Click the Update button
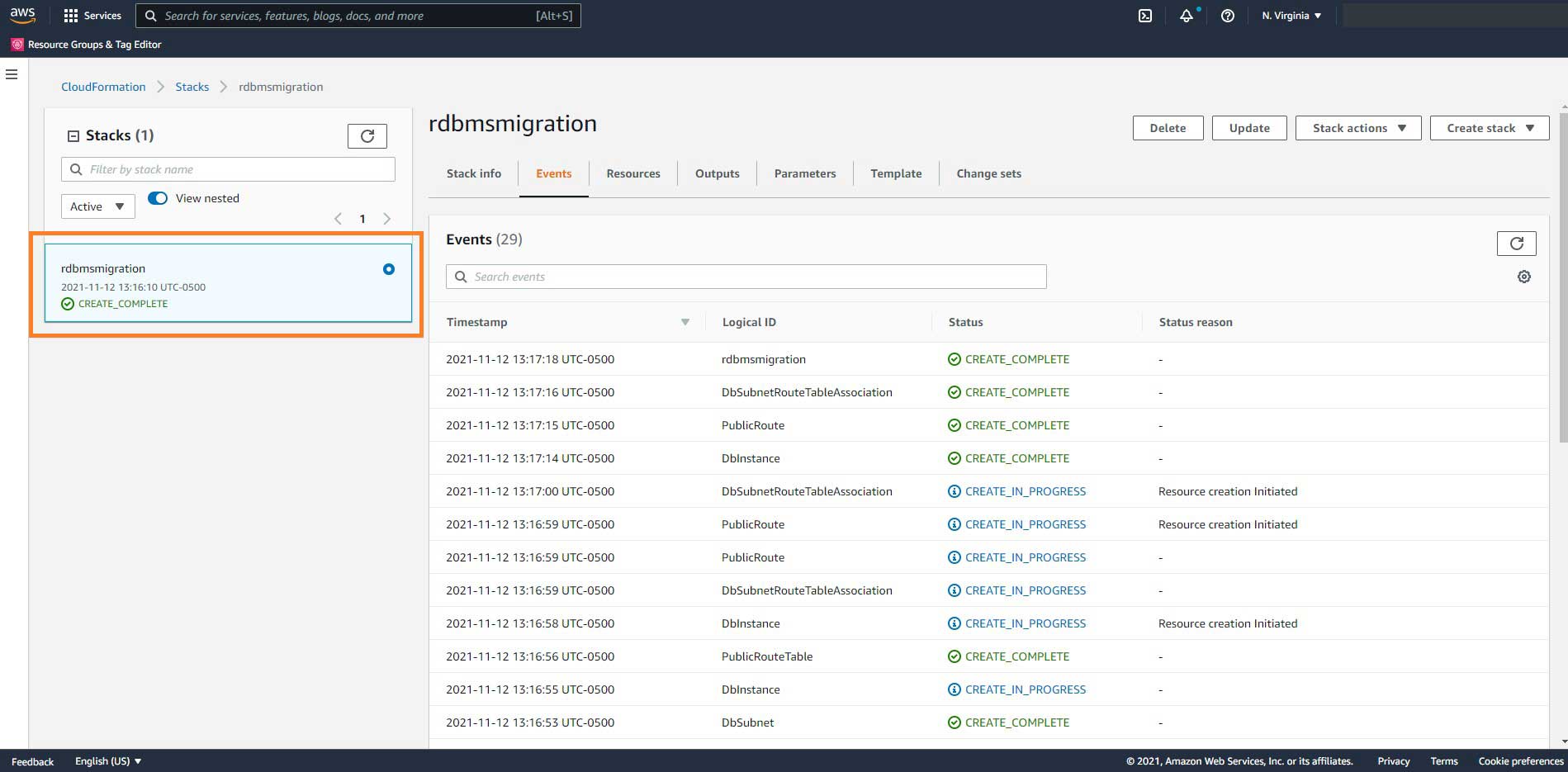Viewport: 1568px width, 772px height. 1249,128
